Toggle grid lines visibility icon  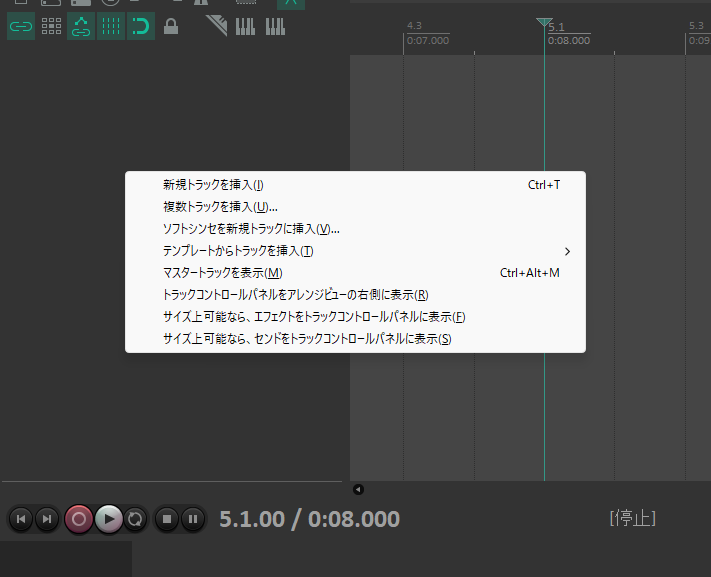point(111,26)
